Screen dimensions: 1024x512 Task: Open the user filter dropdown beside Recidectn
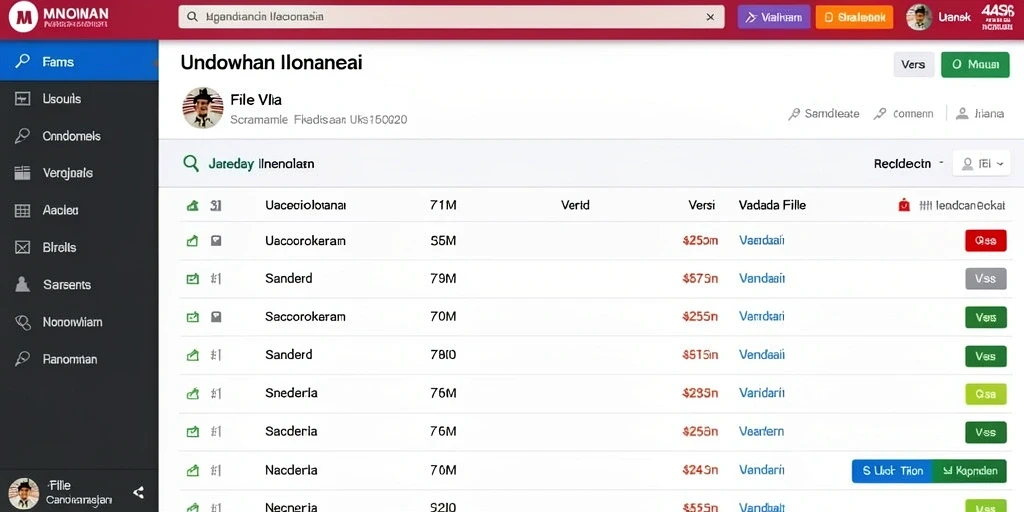(981, 163)
